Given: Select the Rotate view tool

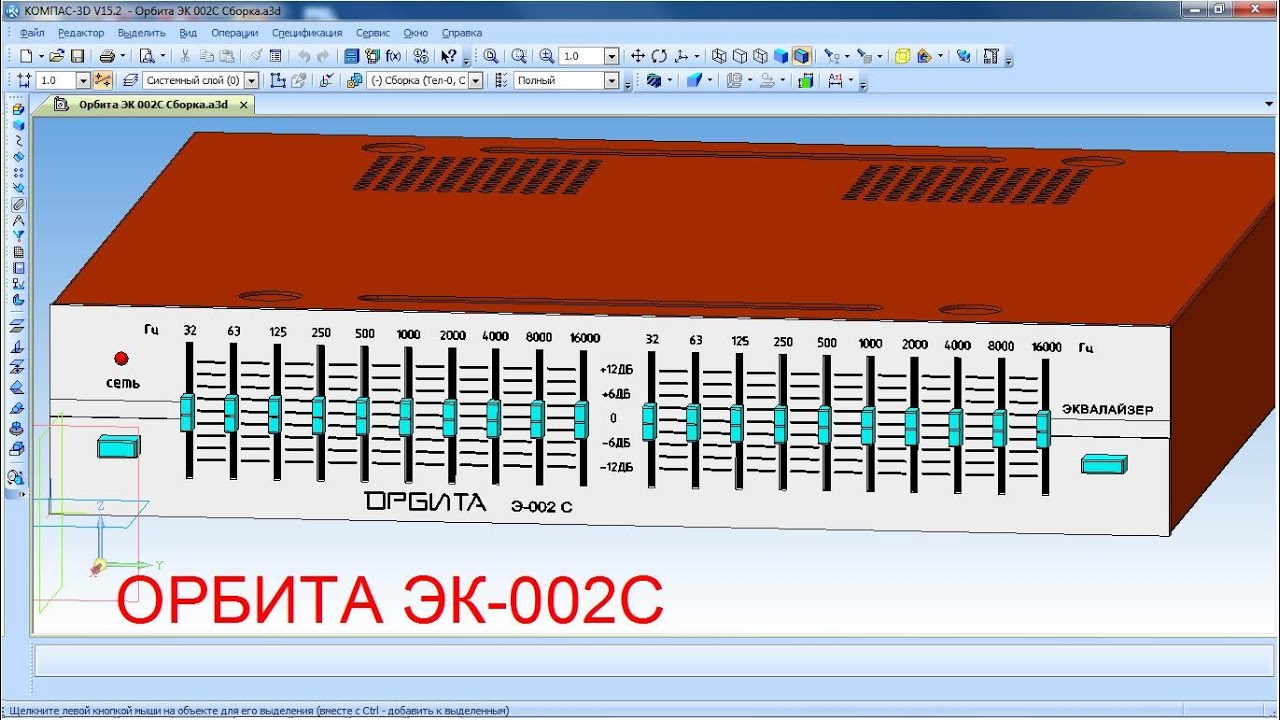Looking at the screenshot, I should click(x=659, y=56).
